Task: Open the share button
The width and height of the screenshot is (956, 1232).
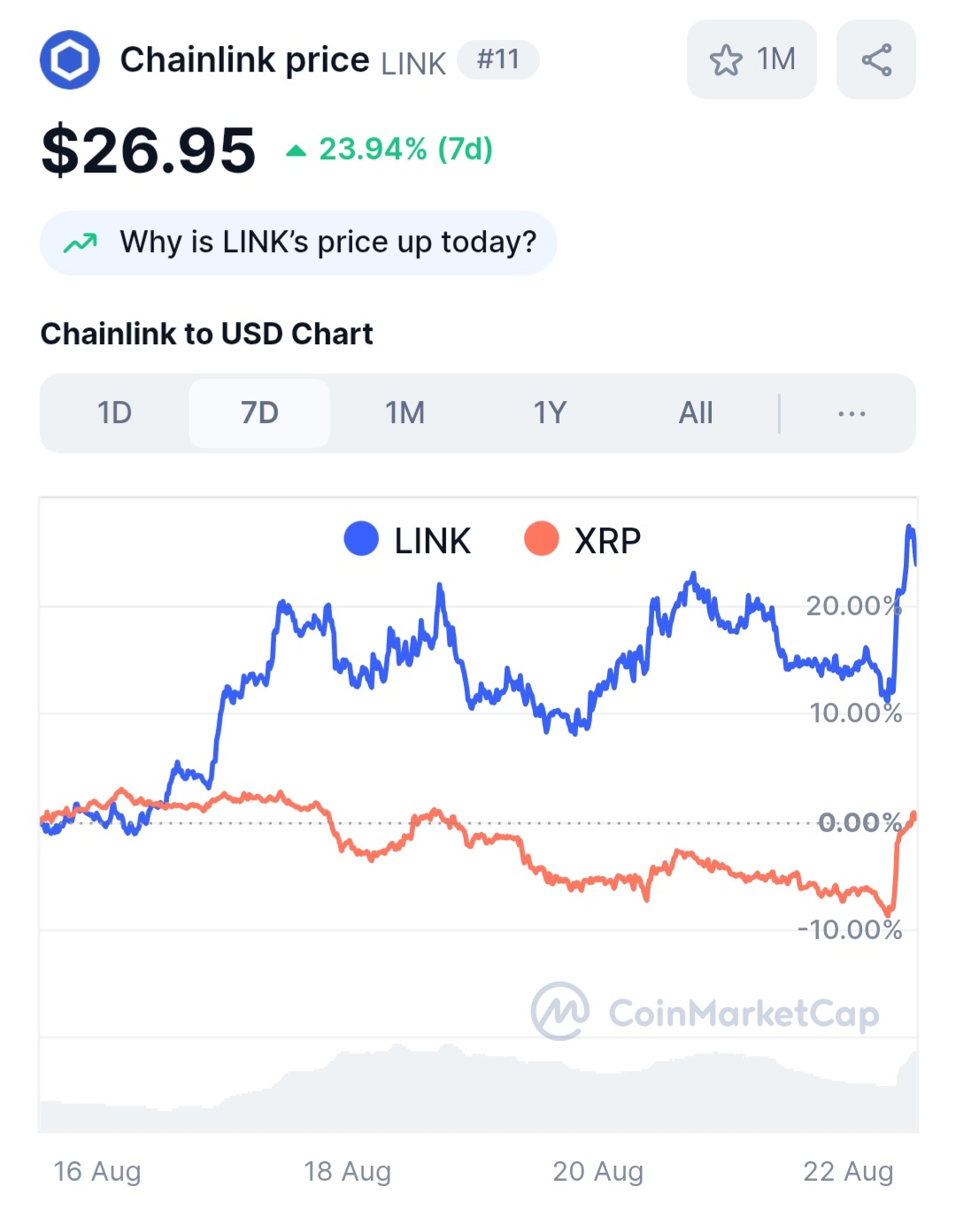Action: [875, 60]
